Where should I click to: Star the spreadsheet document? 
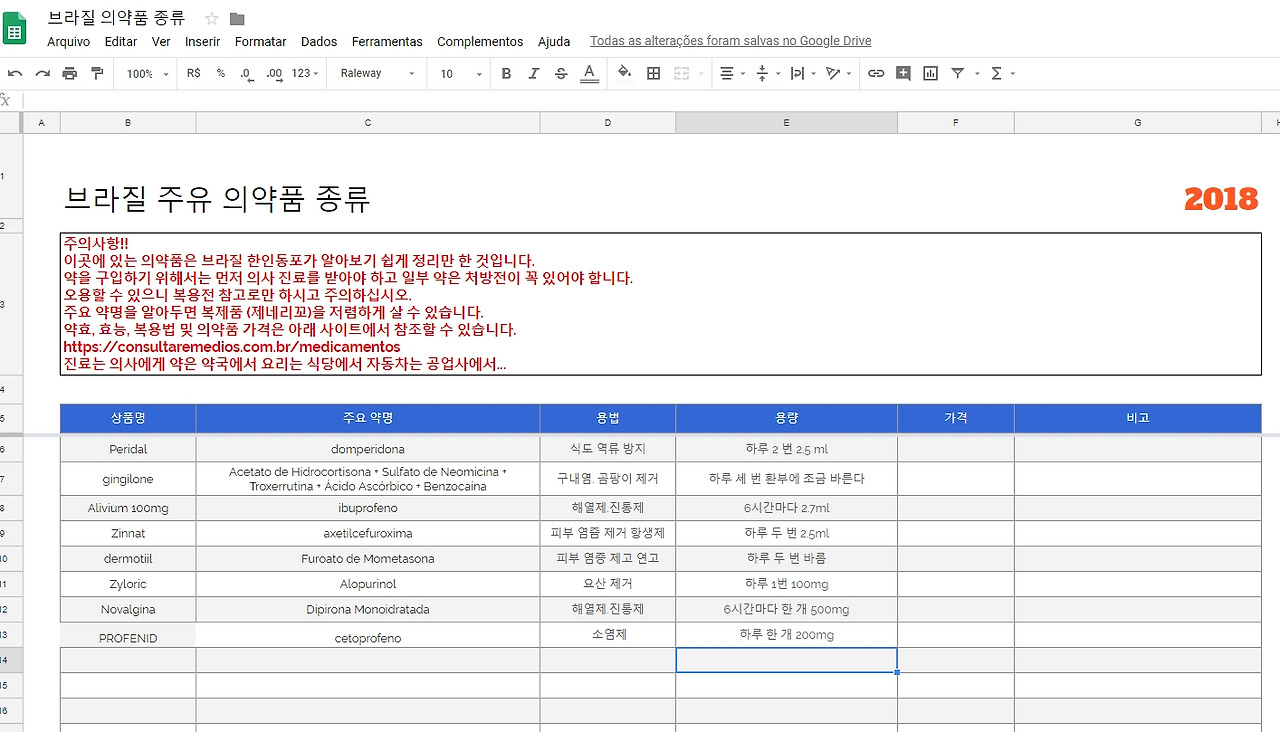coord(211,19)
